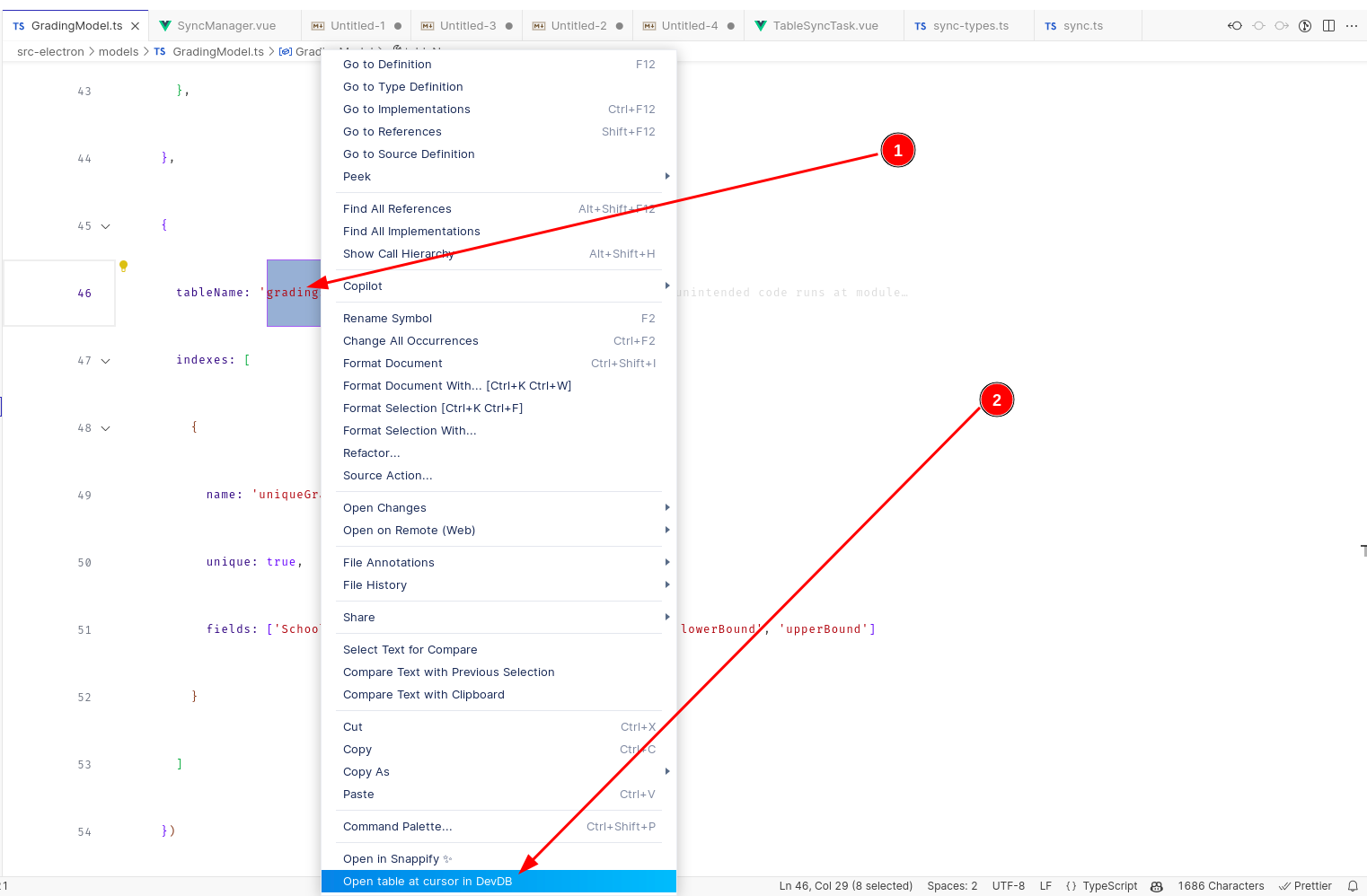Click unsaved dot on Untitled-1 tab
The width and height of the screenshot is (1367, 896).
[x=398, y=26]
